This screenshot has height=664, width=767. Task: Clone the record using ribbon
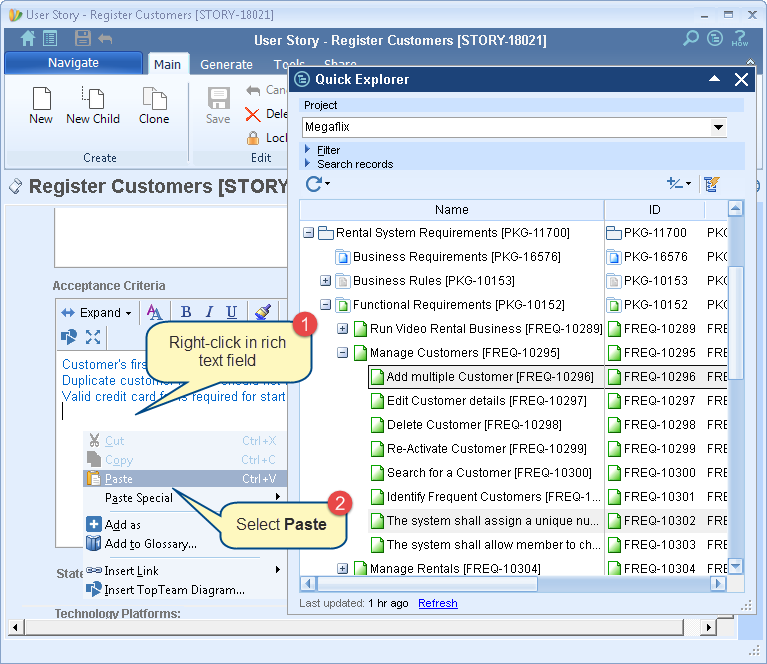click(154, 105)
